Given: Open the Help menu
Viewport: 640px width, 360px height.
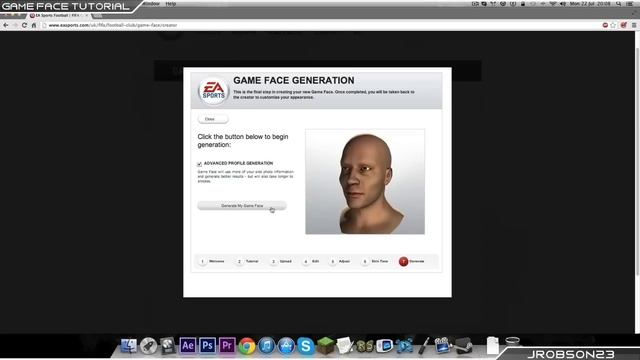Looking at the screenshot, I should 171,4.
